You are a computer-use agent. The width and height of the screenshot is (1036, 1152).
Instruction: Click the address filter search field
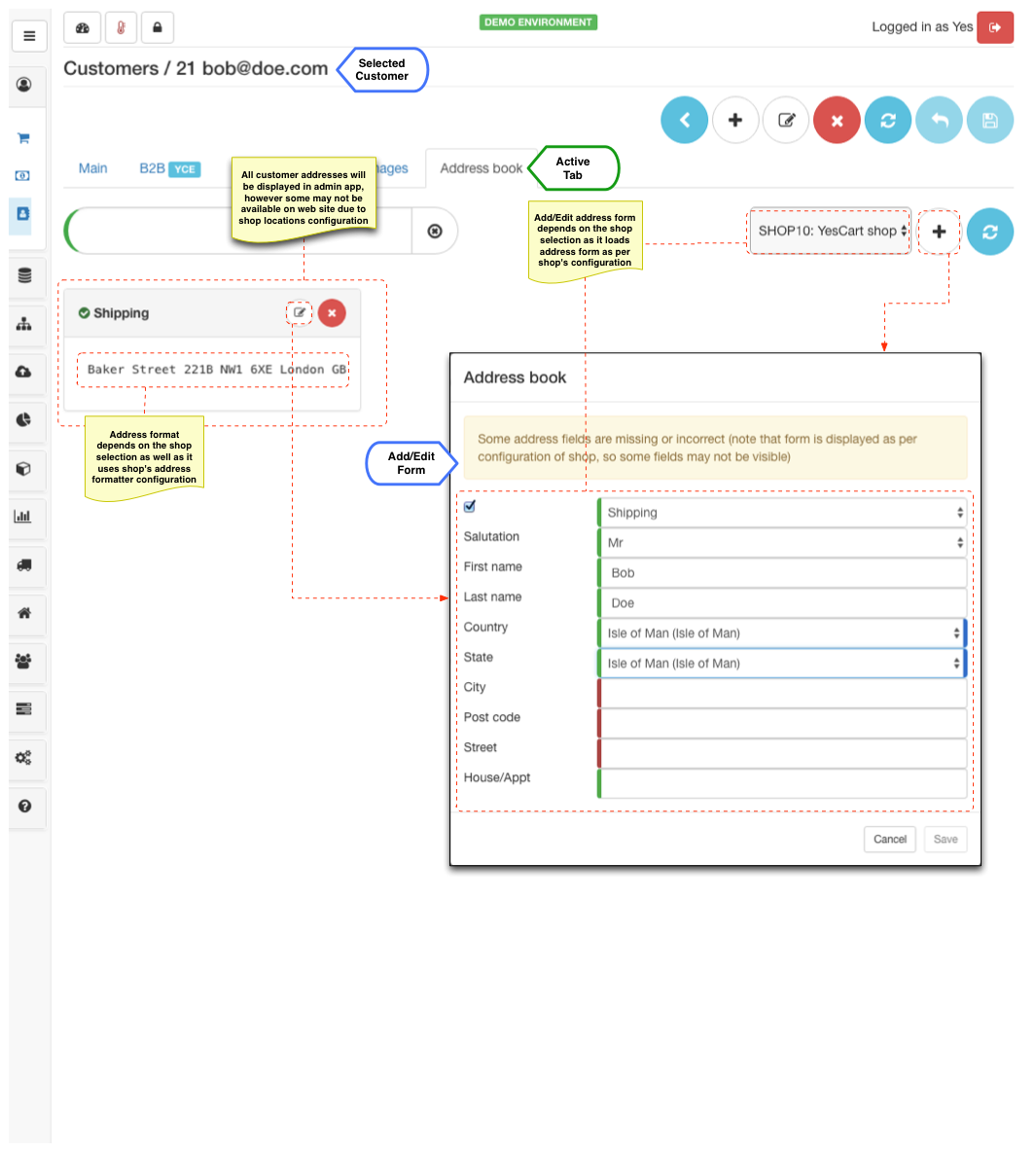pyautogui.click(x=238, y=232)
